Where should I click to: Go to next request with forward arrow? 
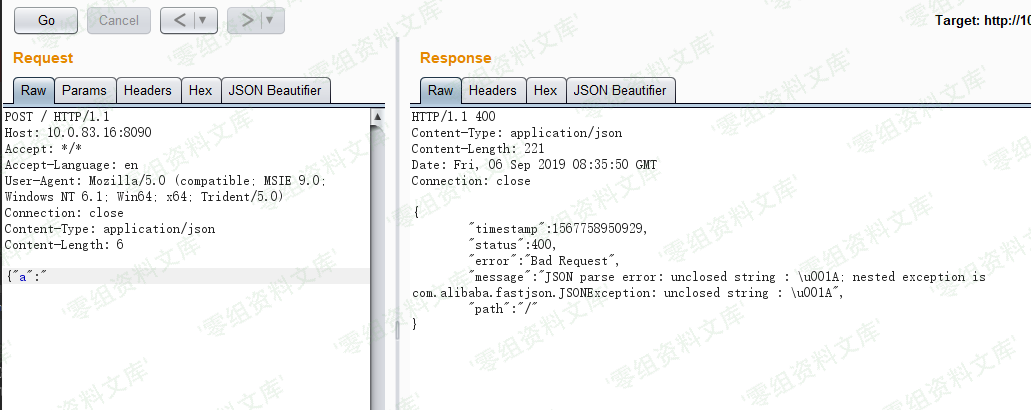pyautogui.click(x=244, y=20)
